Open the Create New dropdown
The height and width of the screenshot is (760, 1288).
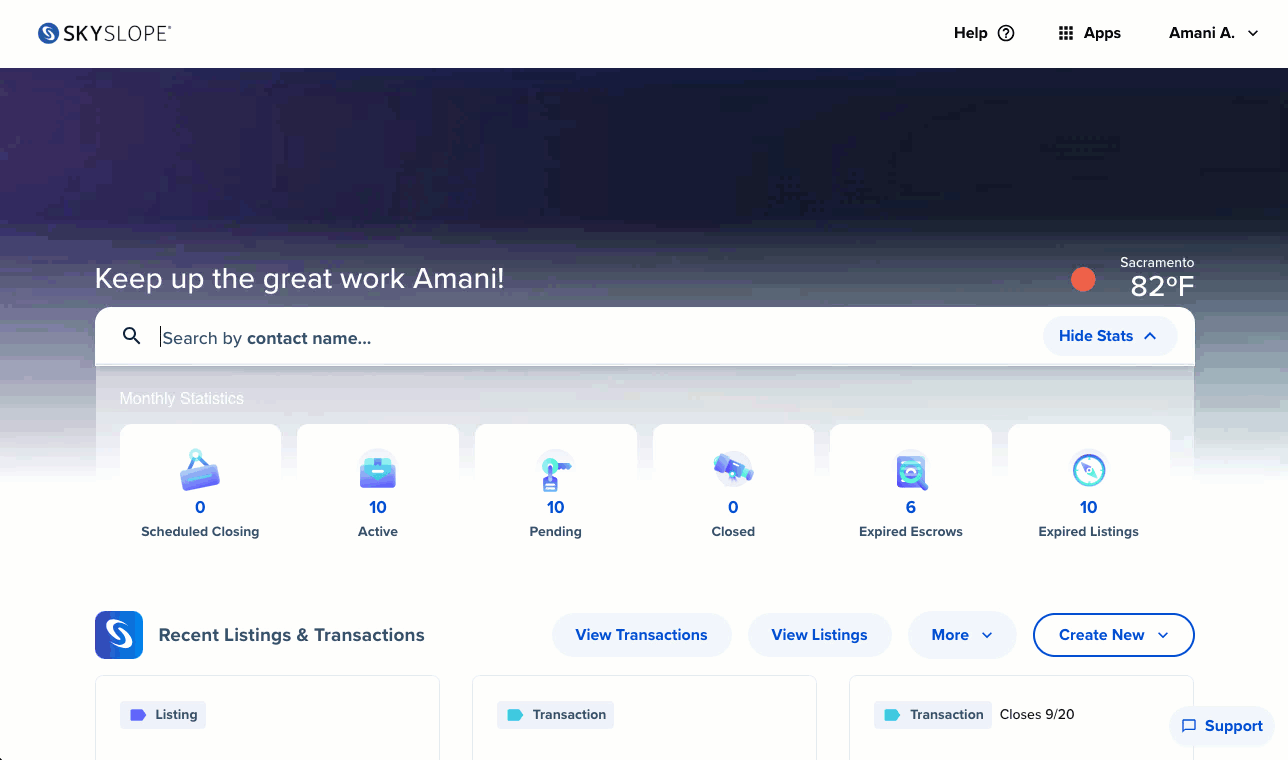point(1113,635)
